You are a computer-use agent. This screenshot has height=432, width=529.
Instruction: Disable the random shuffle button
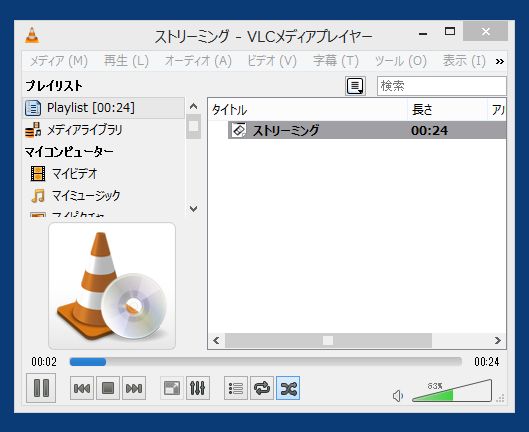[x=288, y=388]
